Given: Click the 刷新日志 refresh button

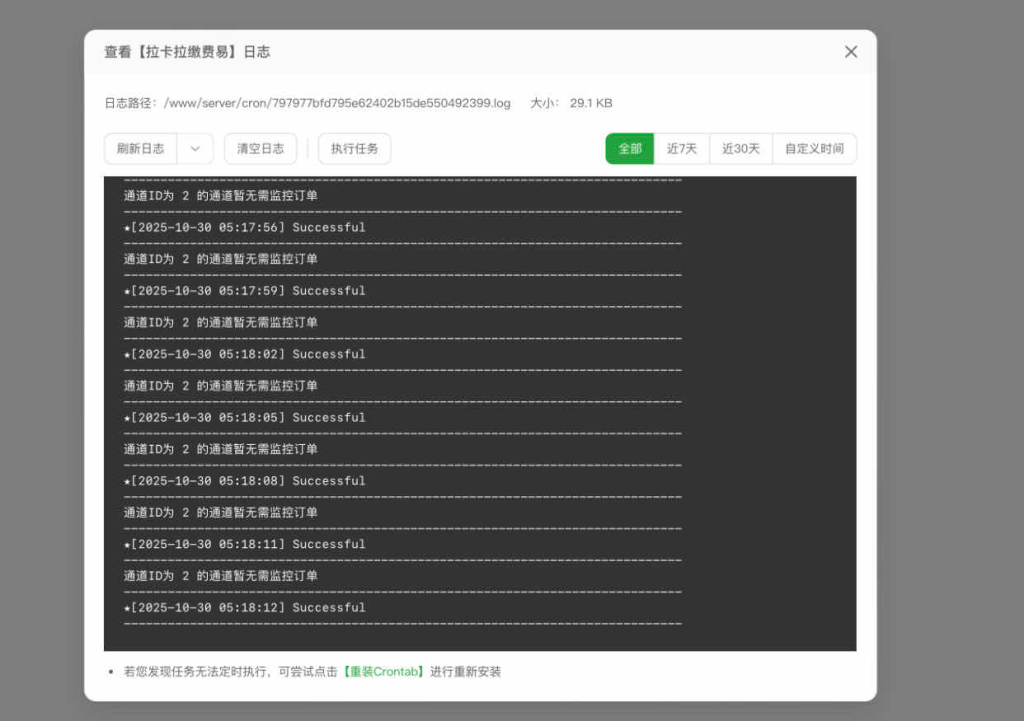Looking at the screenshot, I should [x=139, y=148].
